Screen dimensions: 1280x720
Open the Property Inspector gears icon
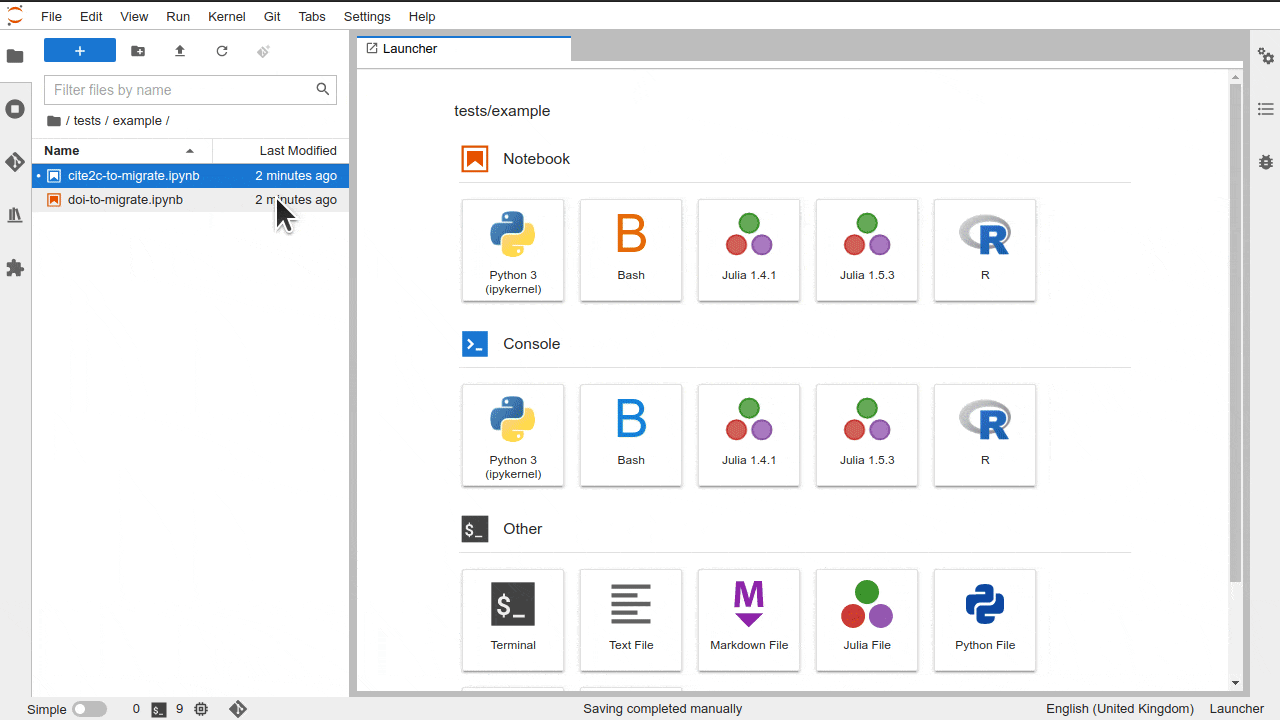(x=1266, y=56)
